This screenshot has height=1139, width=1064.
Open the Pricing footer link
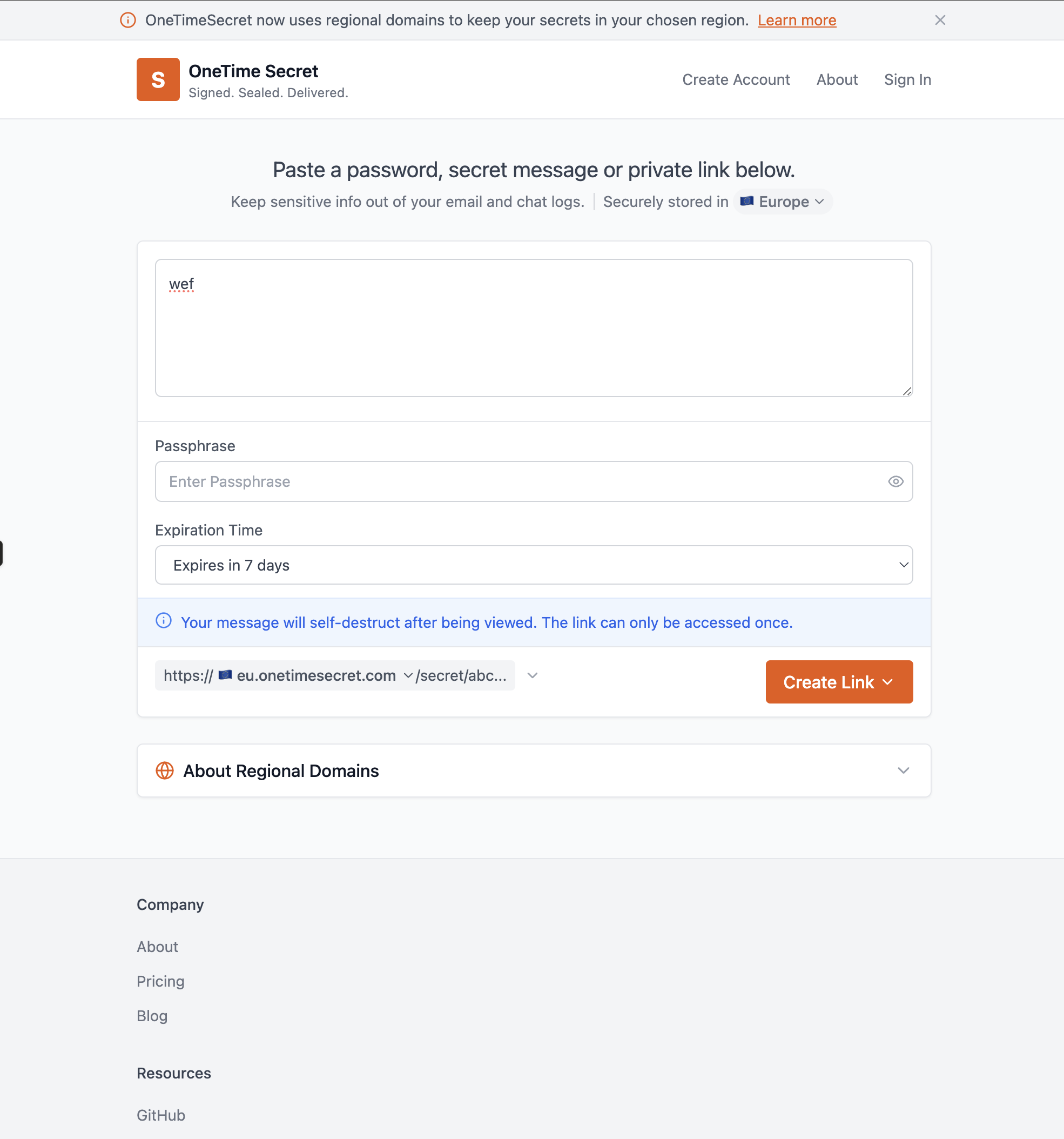click(160, 981)
